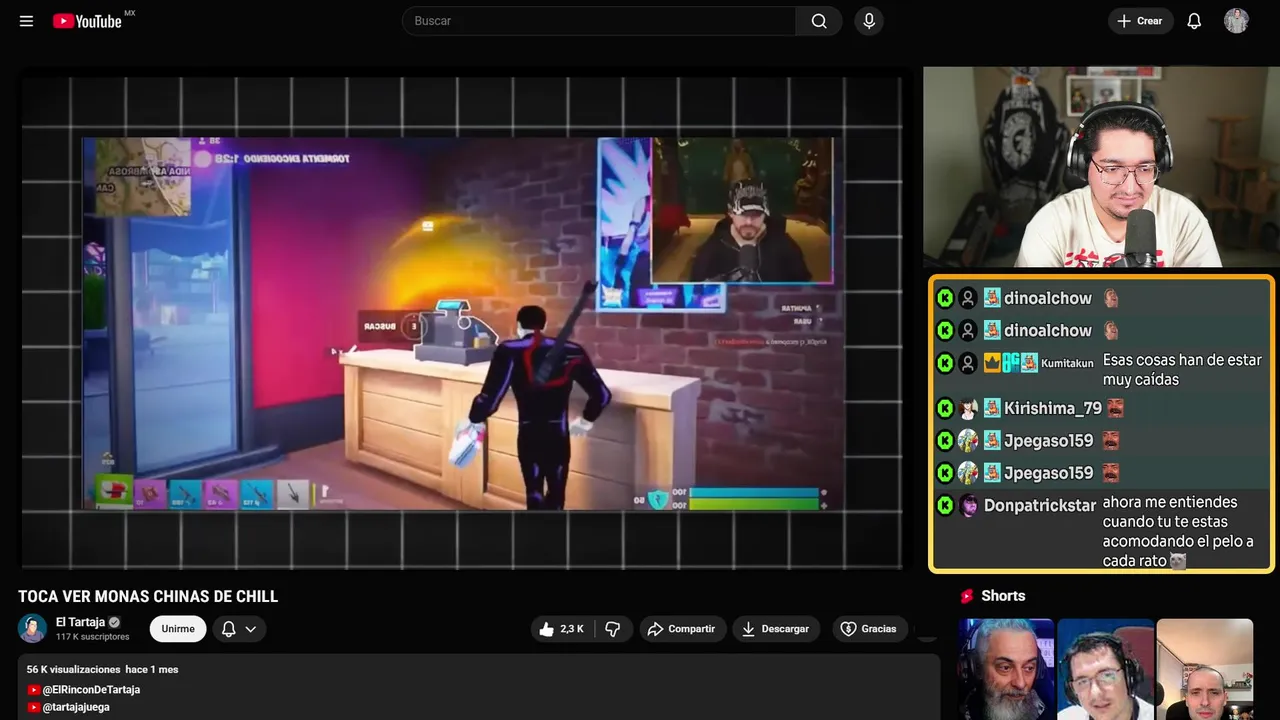Dislike the video with thumbs down

tap(613, 629)
